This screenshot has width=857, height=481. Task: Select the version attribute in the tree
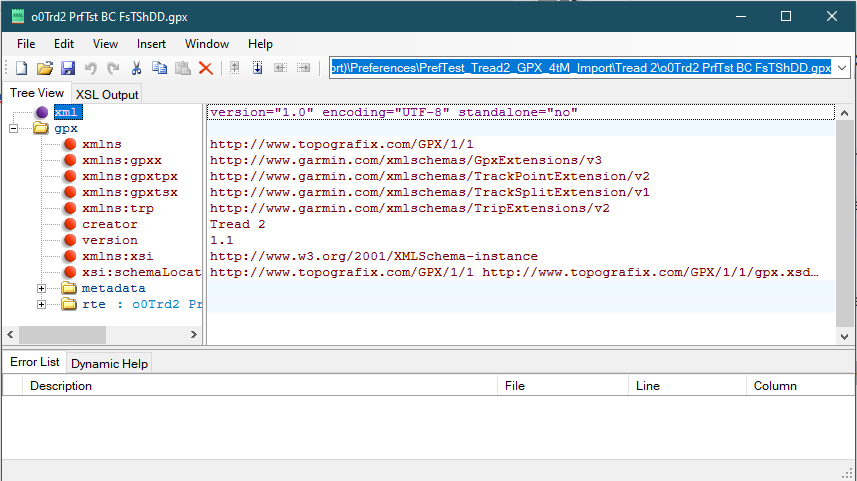(109, 240)
